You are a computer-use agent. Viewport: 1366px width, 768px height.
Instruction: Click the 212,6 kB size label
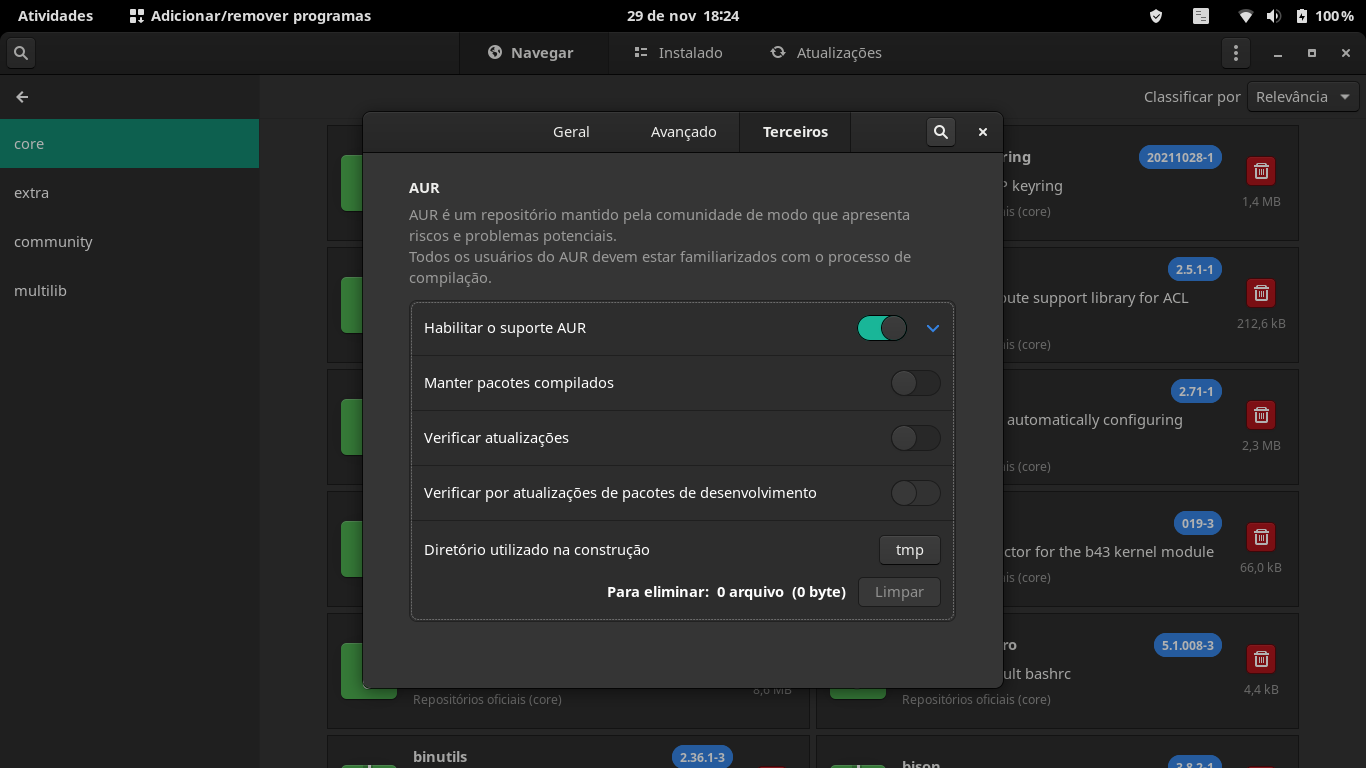coord(1261,324)
